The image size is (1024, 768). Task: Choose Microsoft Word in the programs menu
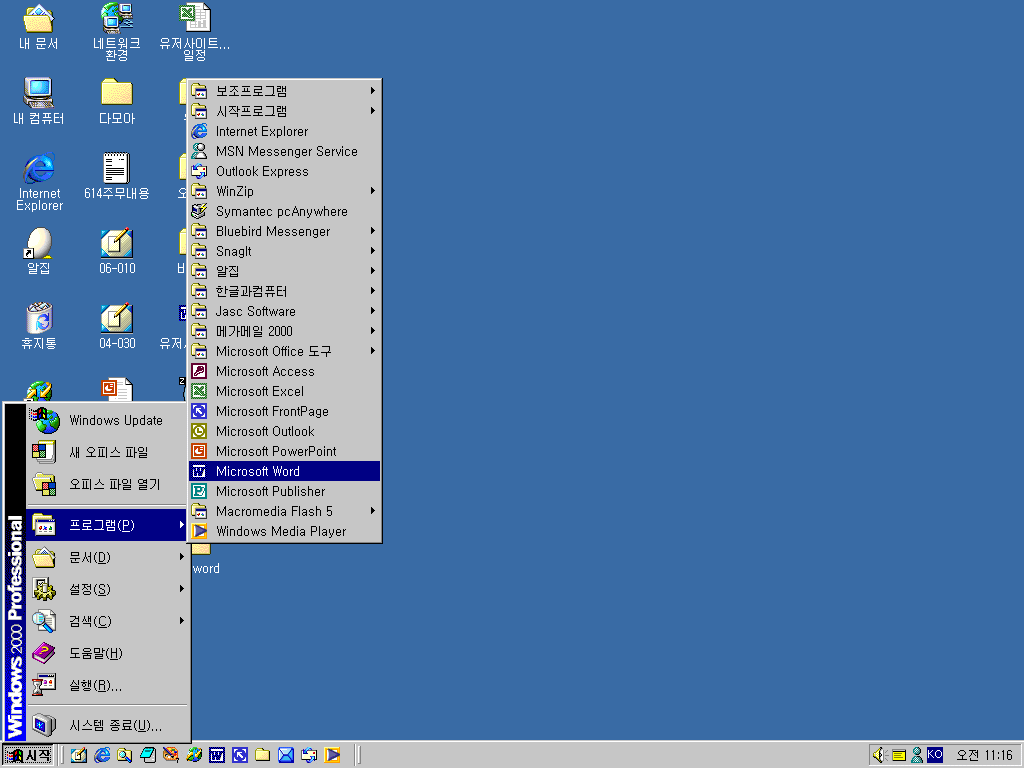[x=284, y=472]
